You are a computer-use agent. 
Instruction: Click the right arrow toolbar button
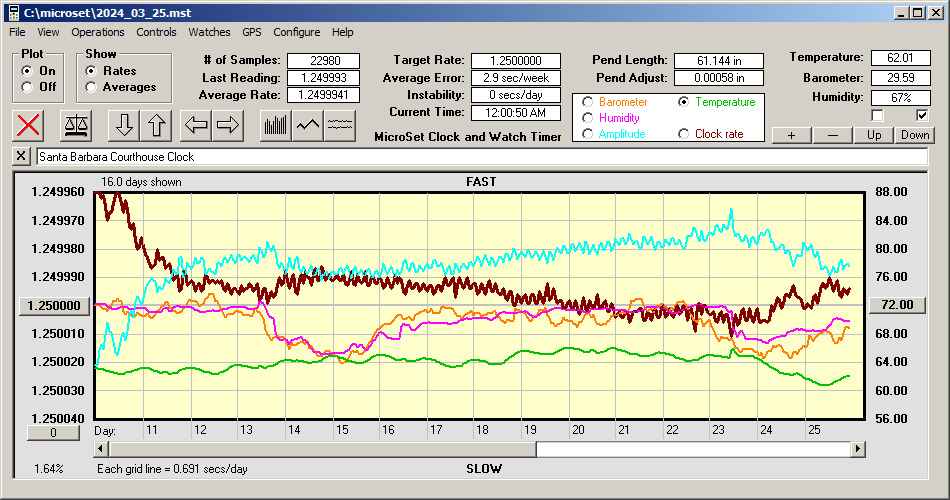pyautogui.click(x=228, y=125)
